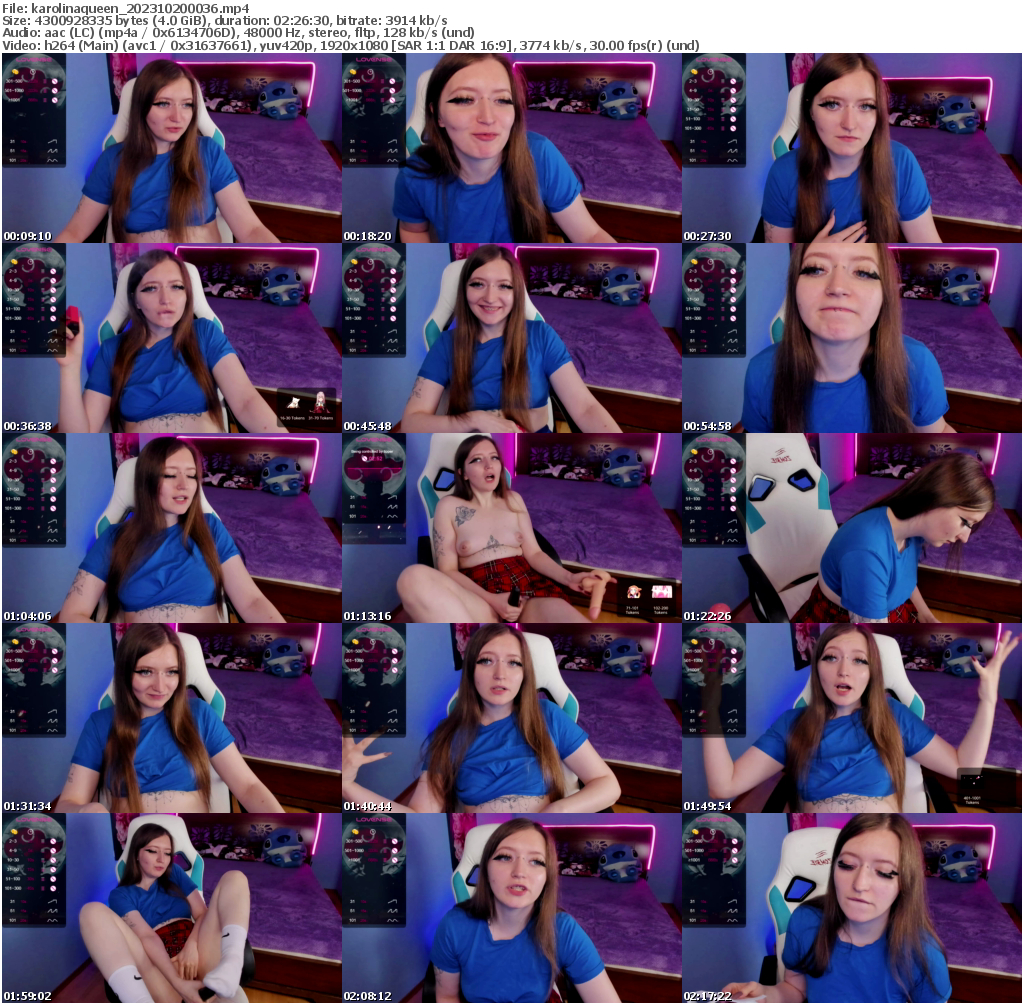Click the thumbnail marked 00:27:30
1024x1003 pixels.
pos(852,148)
